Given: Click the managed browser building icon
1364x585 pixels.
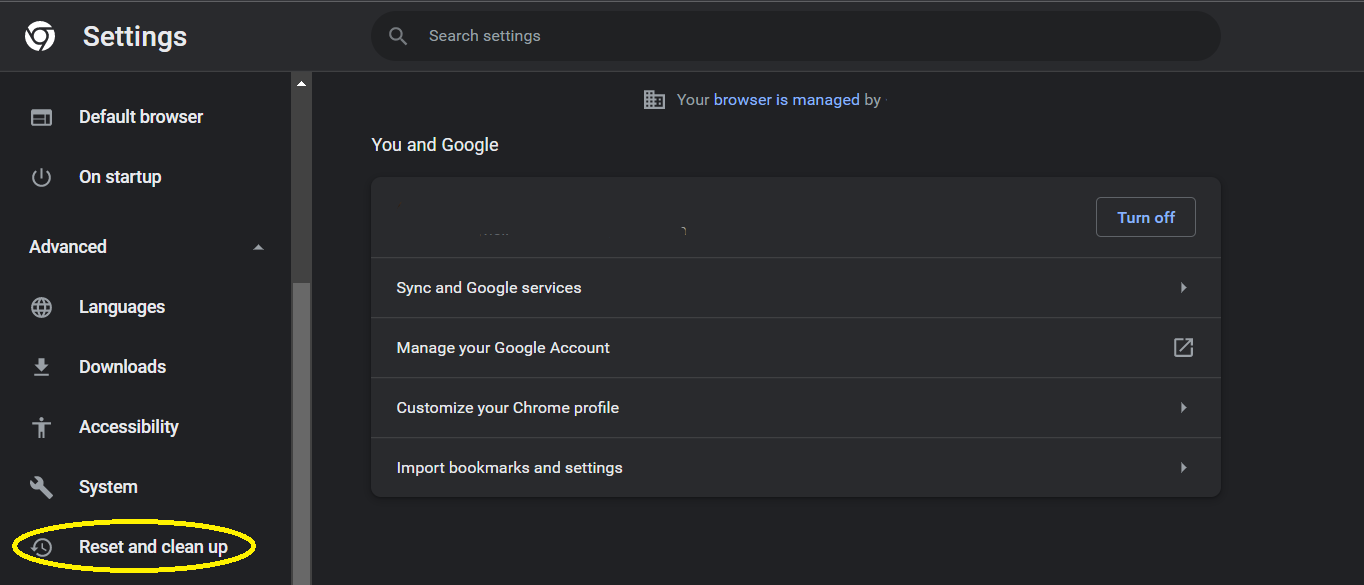Looking at the screenshot, I should pos(654,99).
